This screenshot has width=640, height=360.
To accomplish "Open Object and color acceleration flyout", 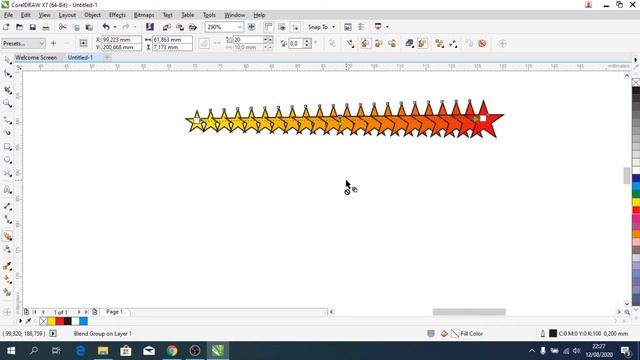I will pos(409,43).
